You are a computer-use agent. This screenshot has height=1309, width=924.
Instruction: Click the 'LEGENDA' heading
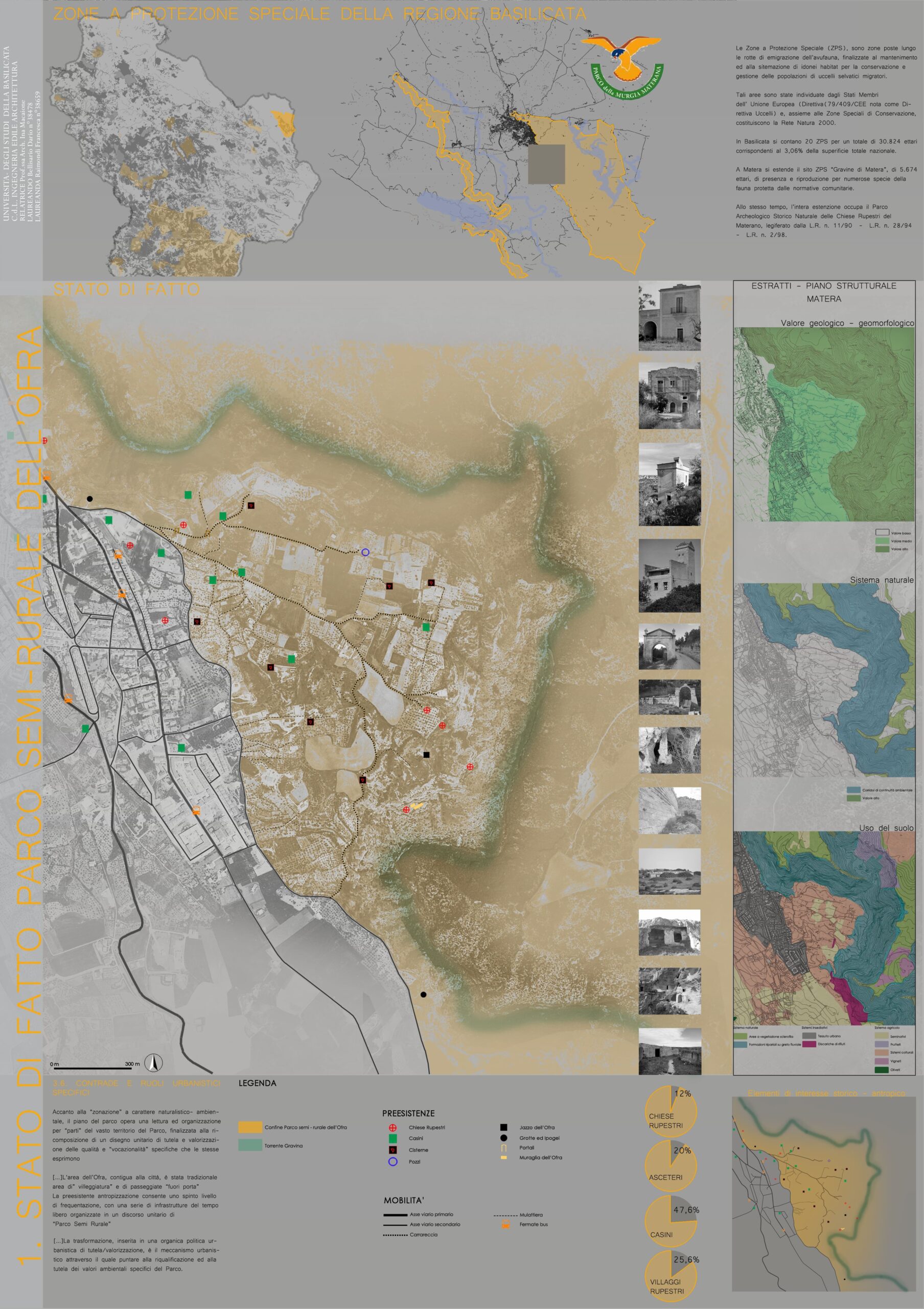click(258, 1083)
